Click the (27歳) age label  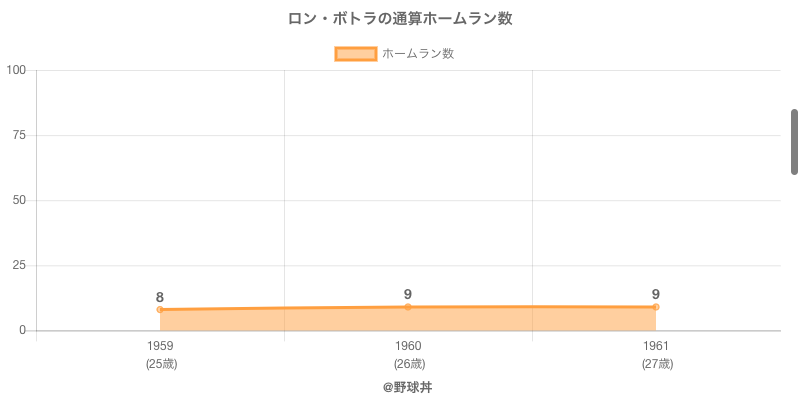pyautogui.click(x=656, y=364)
